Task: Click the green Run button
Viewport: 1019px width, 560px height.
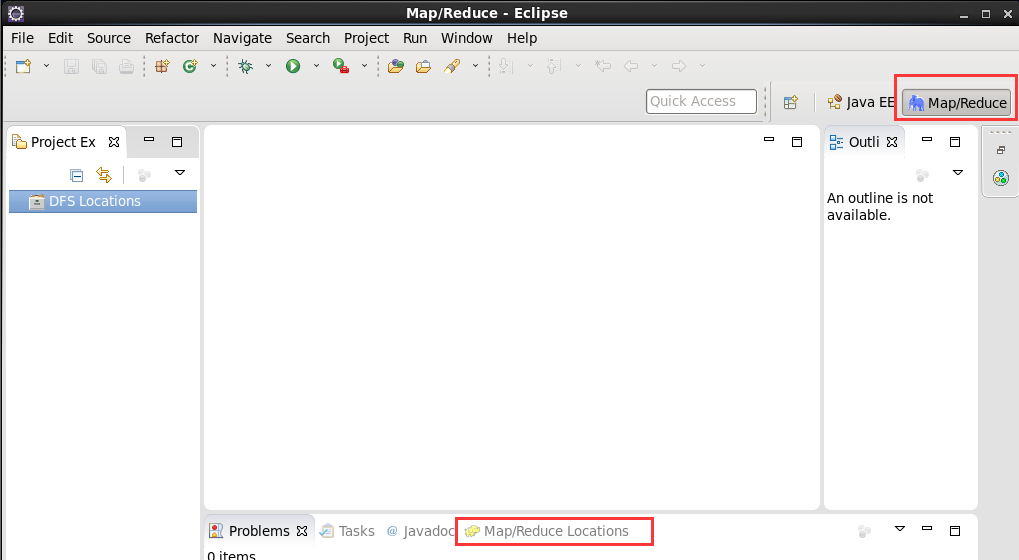Action: (x=293, y=66)
